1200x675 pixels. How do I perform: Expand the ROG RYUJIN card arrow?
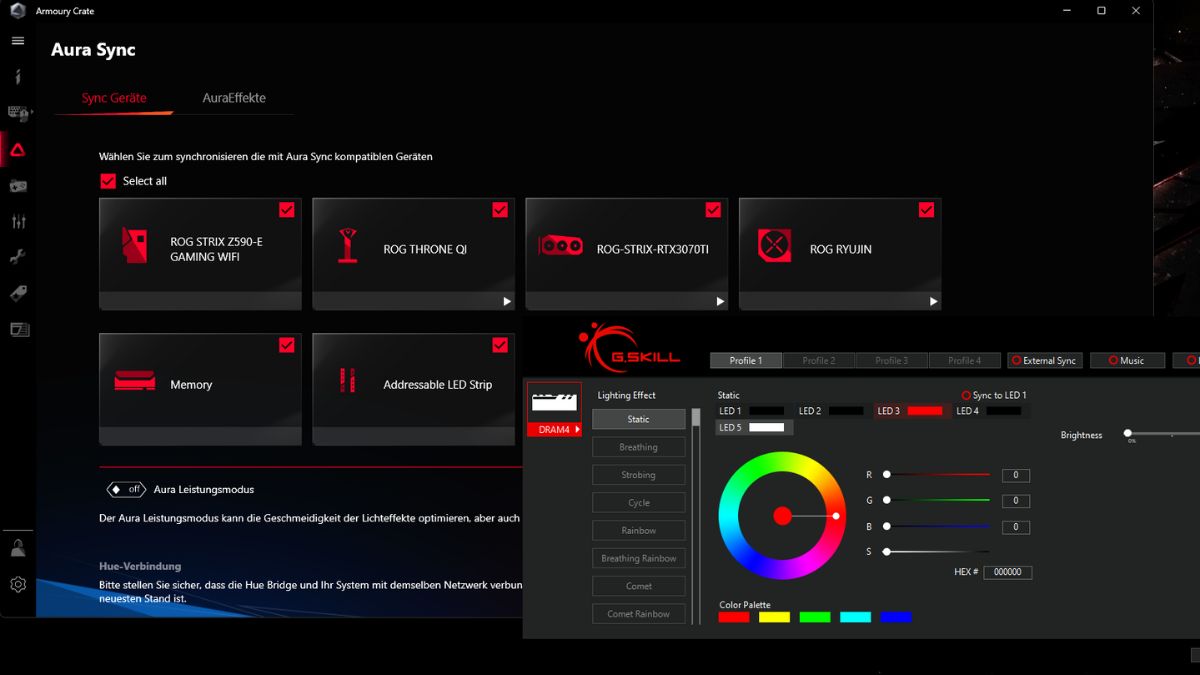tap(933, 301)
